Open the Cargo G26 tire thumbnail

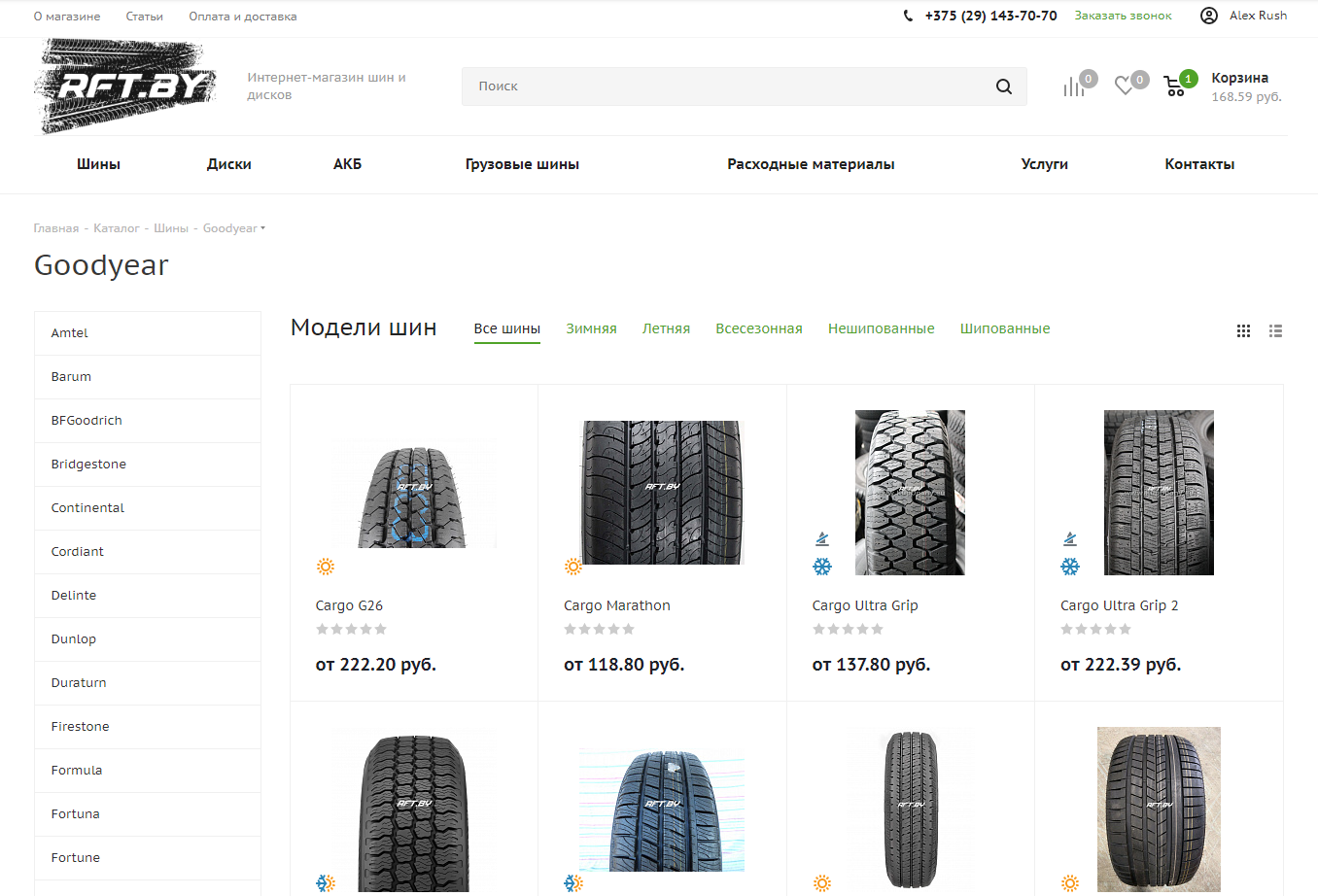pos(414,494)
